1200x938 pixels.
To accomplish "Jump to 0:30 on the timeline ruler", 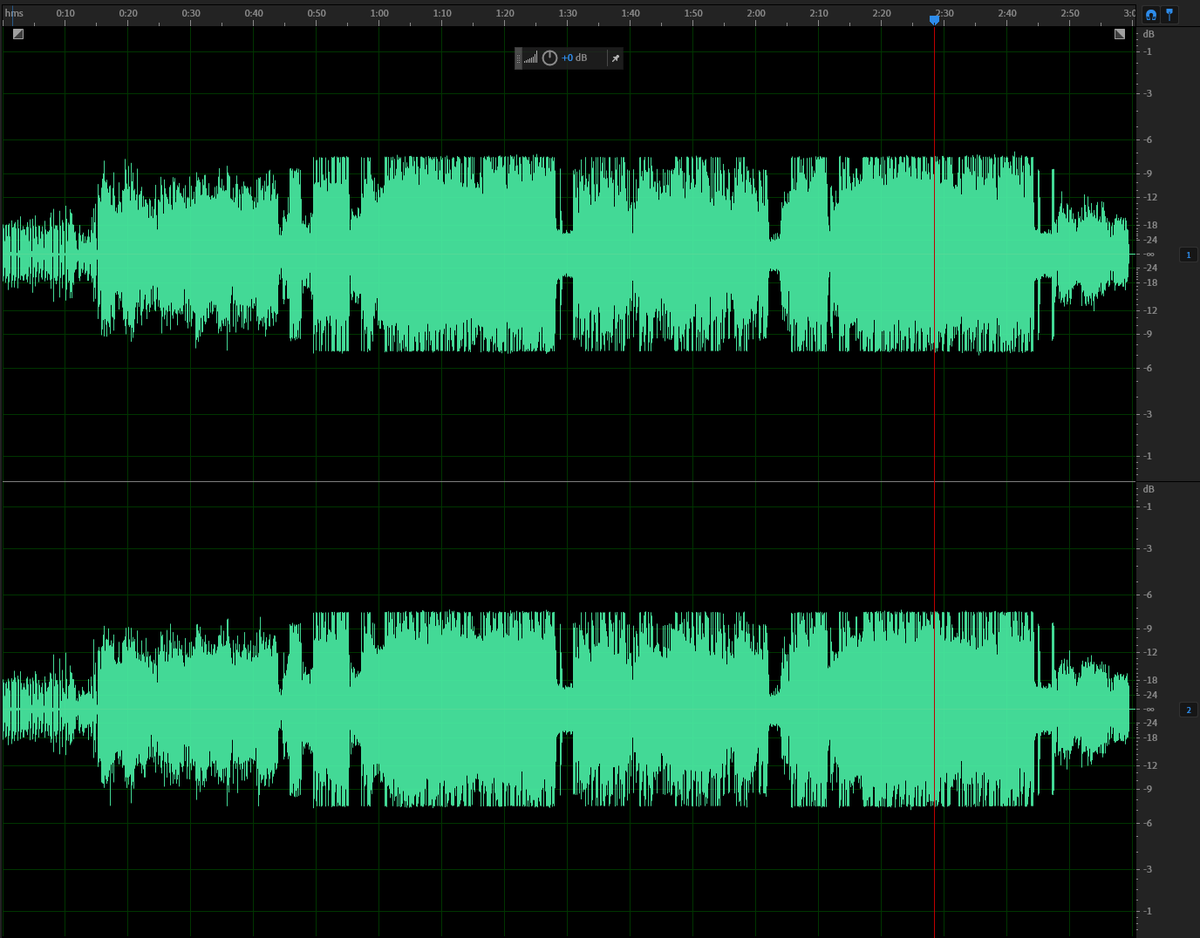I will click(191, 13).
